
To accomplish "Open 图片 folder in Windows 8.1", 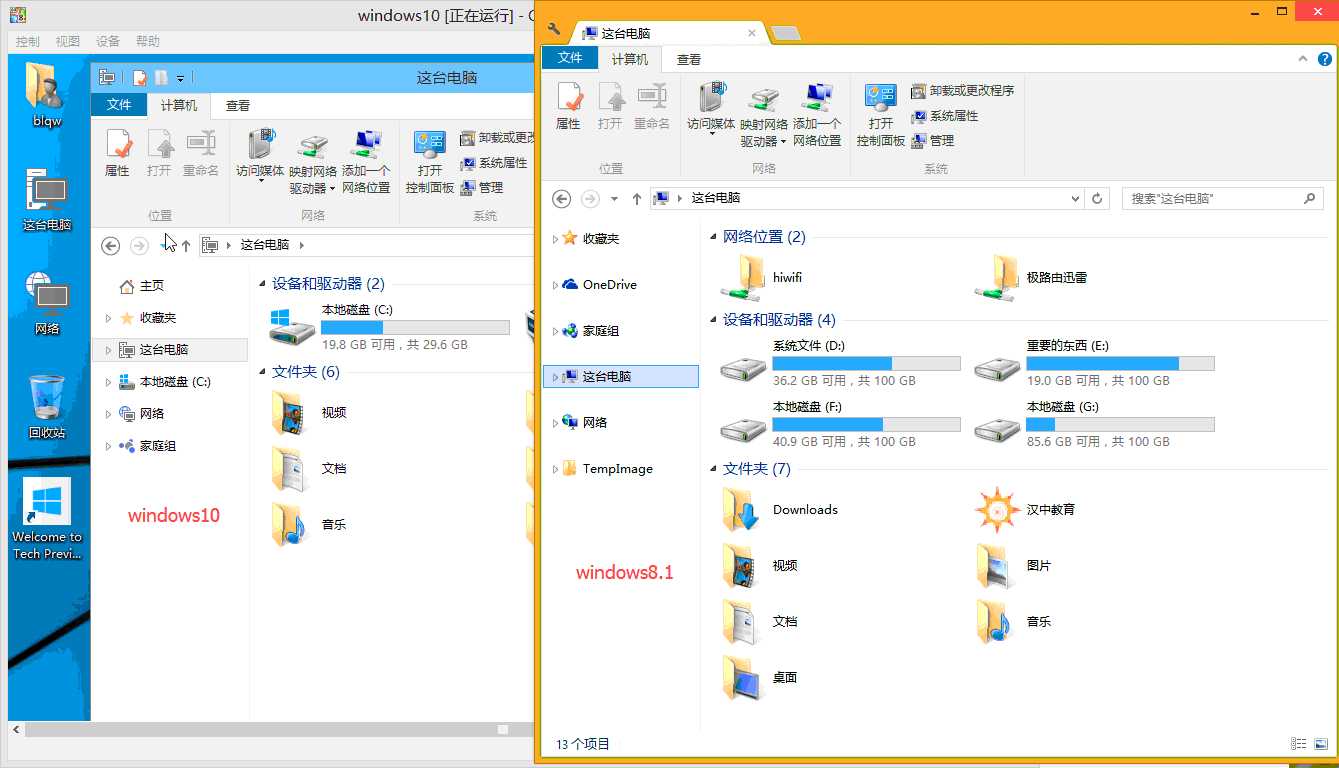I will [x=1014, y=566].
